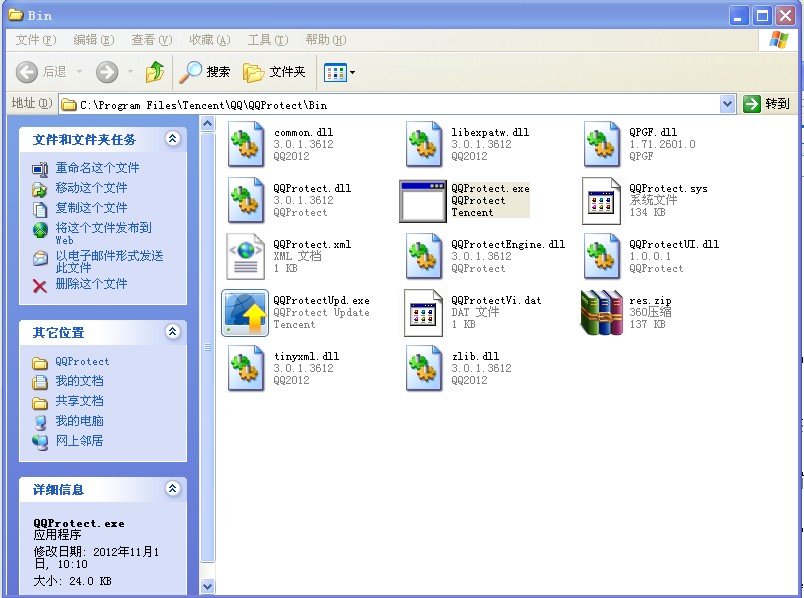Click the Views icon in toolbar
The width and height of the screenshot is (804, 598).
[335, 73]
